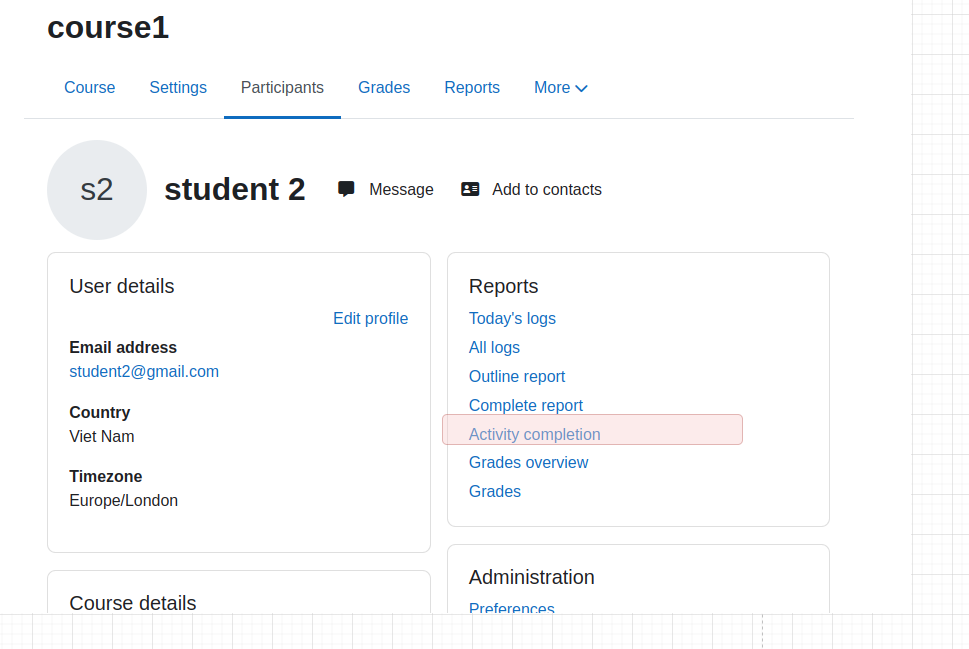
Task: Expand the More dropdown menu
Action: coord(561,88)
